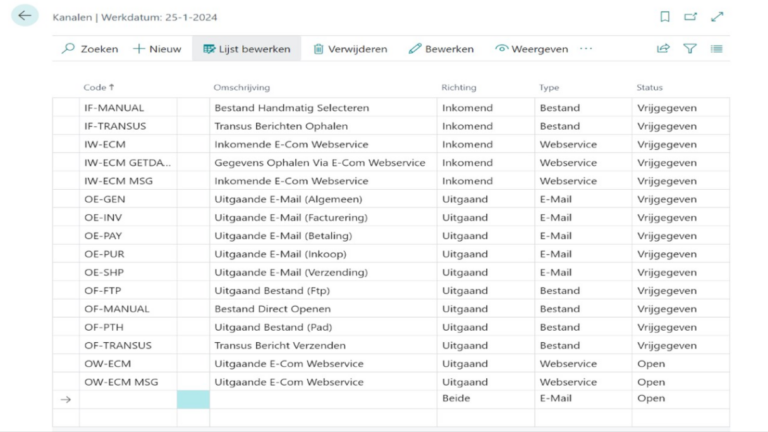Click Weergeven action
Image resolution: width=768 pixels, height=432 pixels.
click(532, 48)
